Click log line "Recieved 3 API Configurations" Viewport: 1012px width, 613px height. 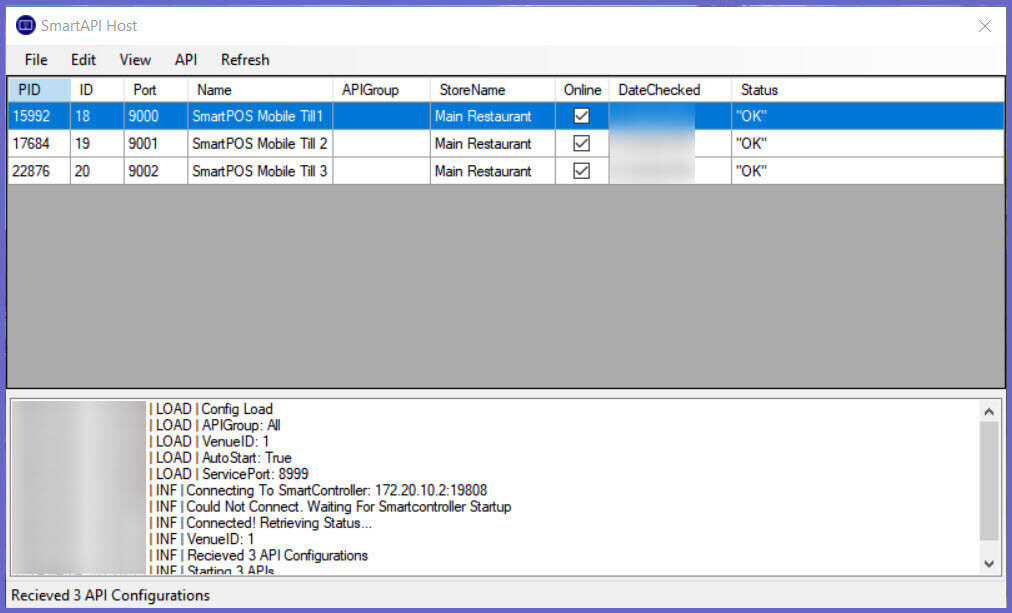[x=259, y=555]
